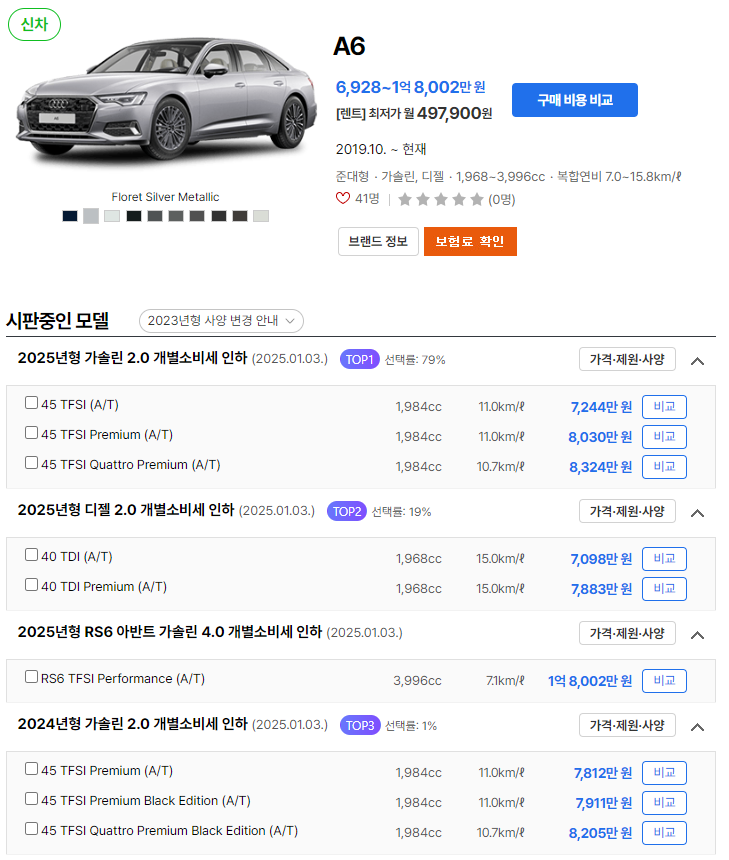Collapse the RS6 아반트 가솔린 4.0 section
This screenshot has width=729, height=860.
pyautogui.click(x=697, y=635)
